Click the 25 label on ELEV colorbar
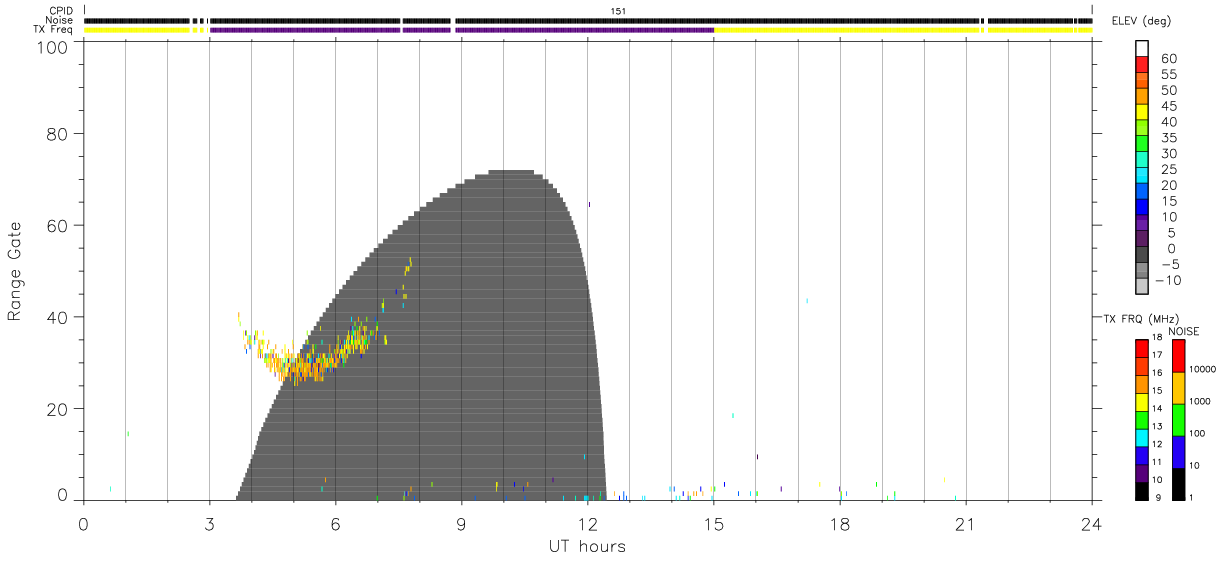This screenshot has height=567, width=1228. pyautogui.click(x=1168, y=170)
